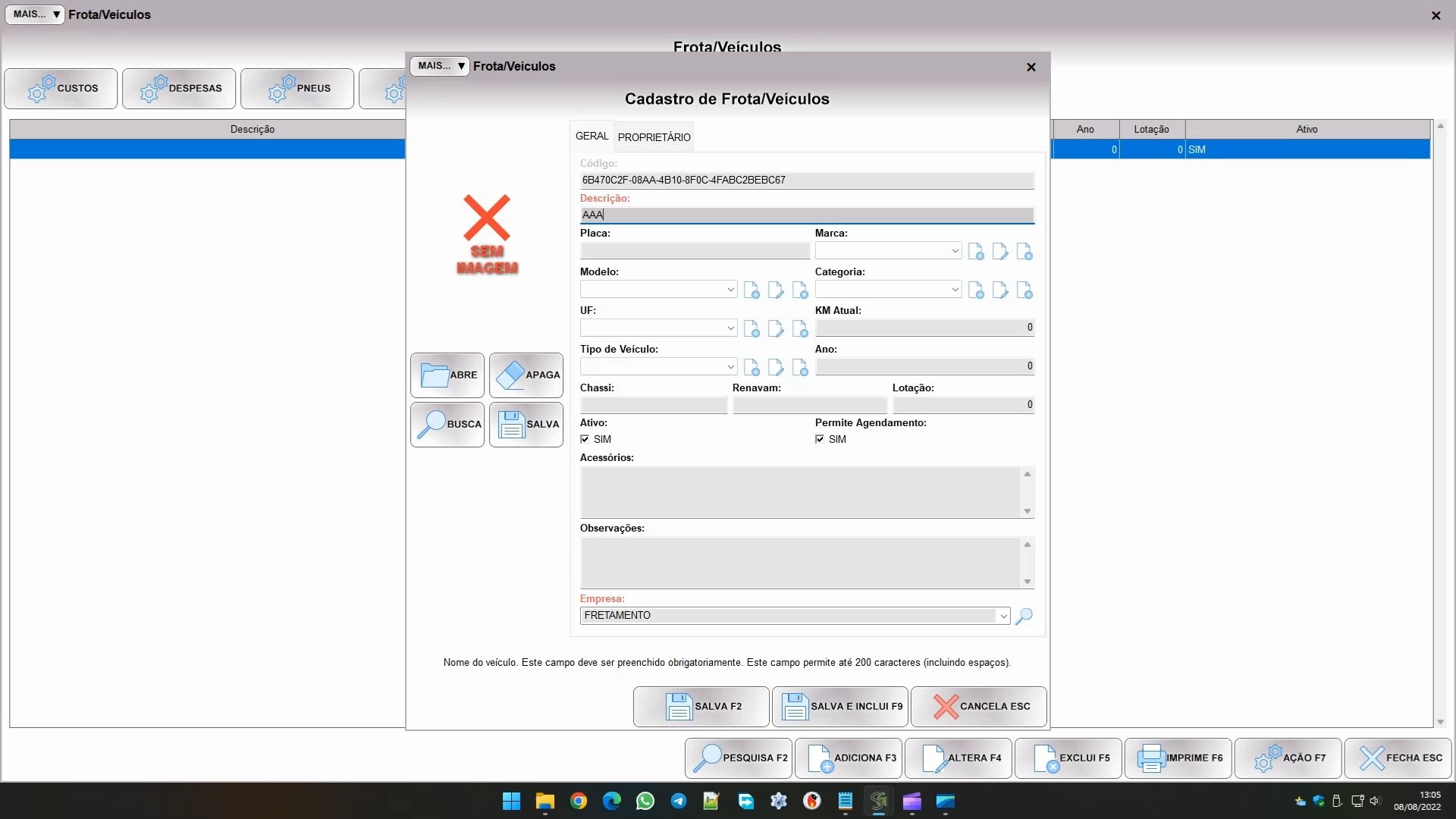Viewport: 1456px width, 819px height.
Task: Click the add new Marca icon
Action: point(976,252)
